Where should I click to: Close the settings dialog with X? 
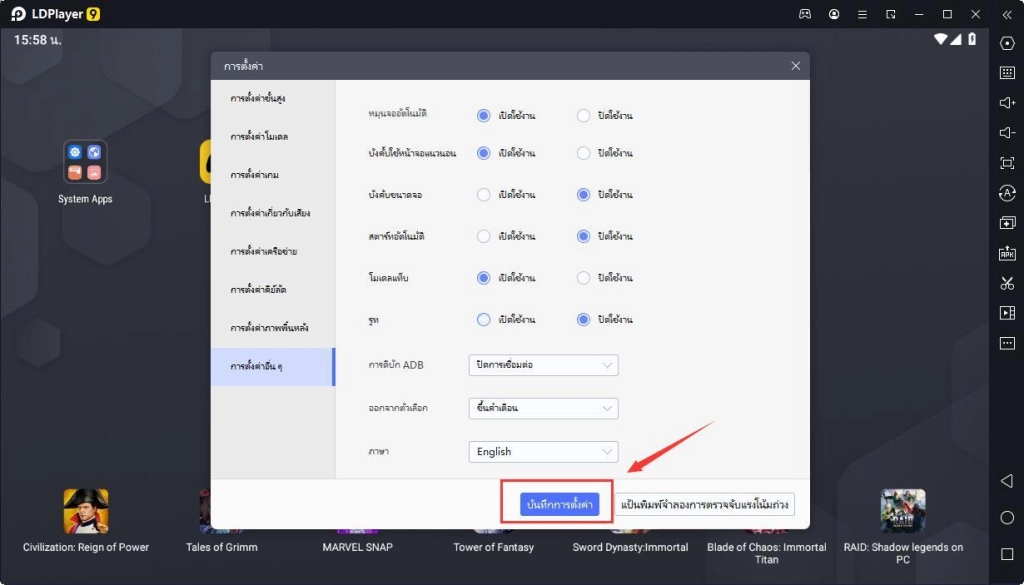tap(795, 66)
